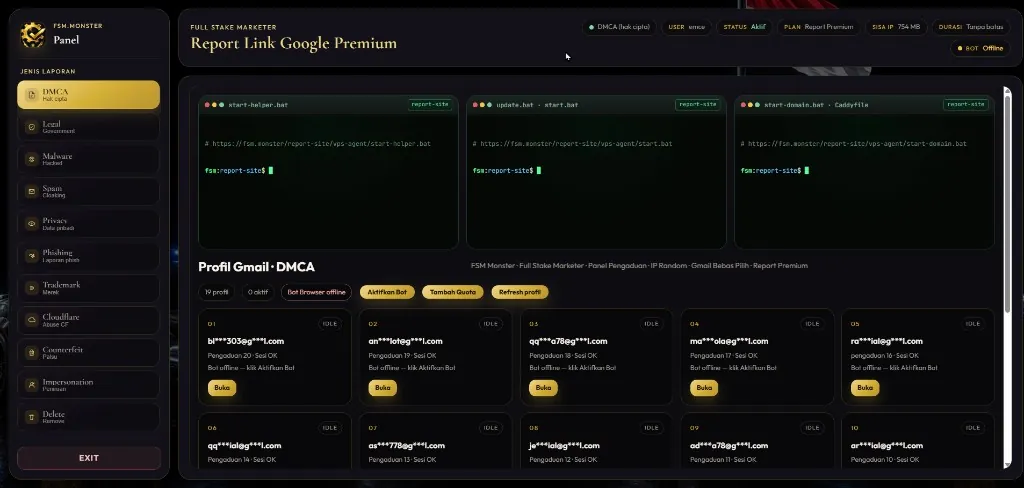Click the red dot on start-helper.bat terminal
The width and height of the screenshot is (1024, 488).
[208, 105]
